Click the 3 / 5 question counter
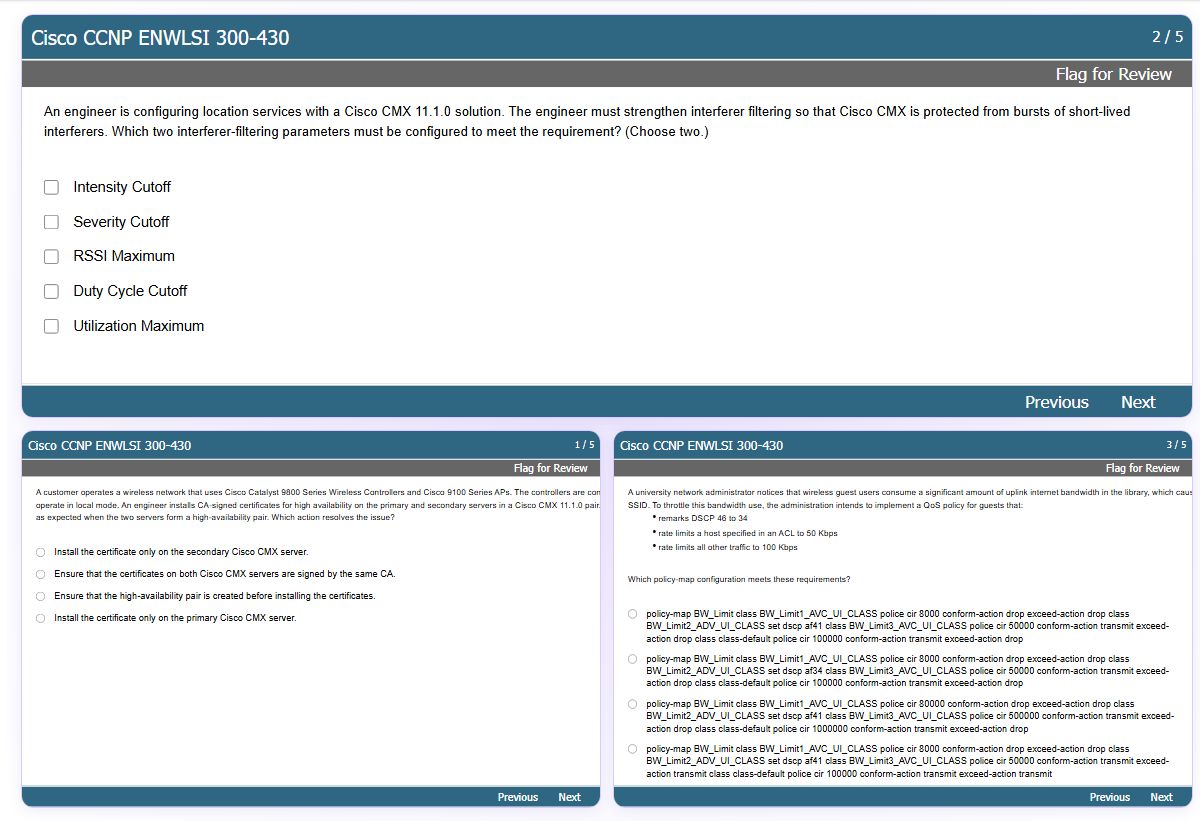This screenshot has height=821, width=1200. click(x=1176, y=445)
